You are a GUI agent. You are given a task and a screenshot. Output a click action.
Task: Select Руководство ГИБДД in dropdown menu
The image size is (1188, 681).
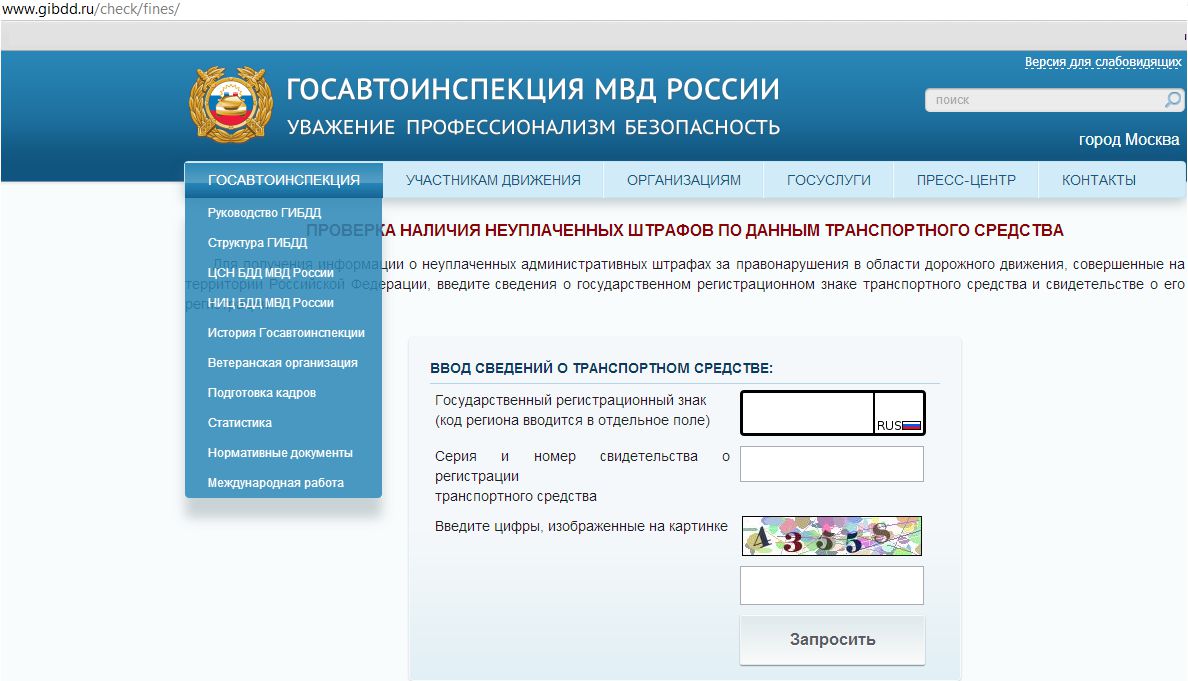(x=264, y=213)
